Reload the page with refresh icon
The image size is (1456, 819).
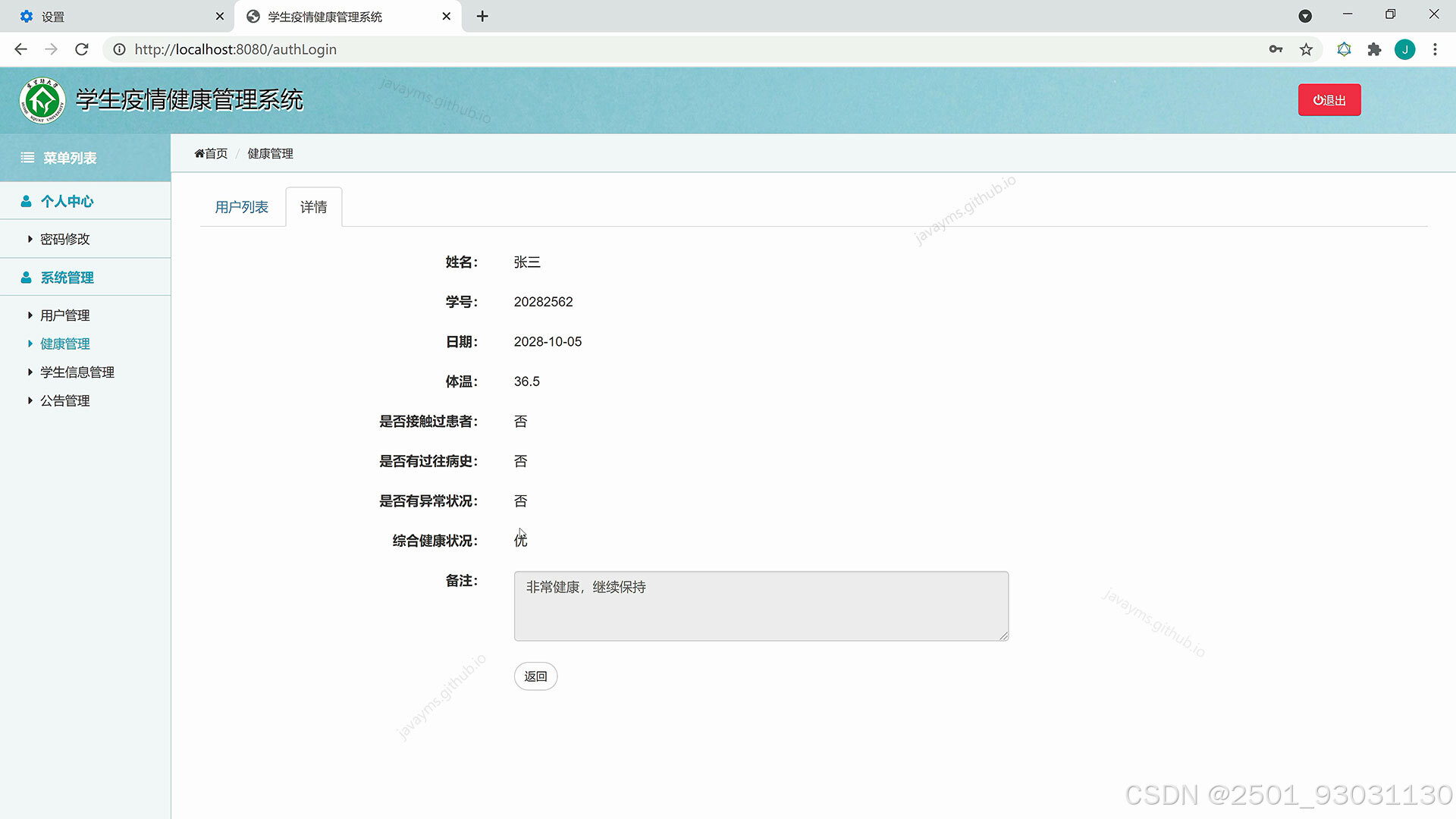pyautogui.click(x=82, y=49)
